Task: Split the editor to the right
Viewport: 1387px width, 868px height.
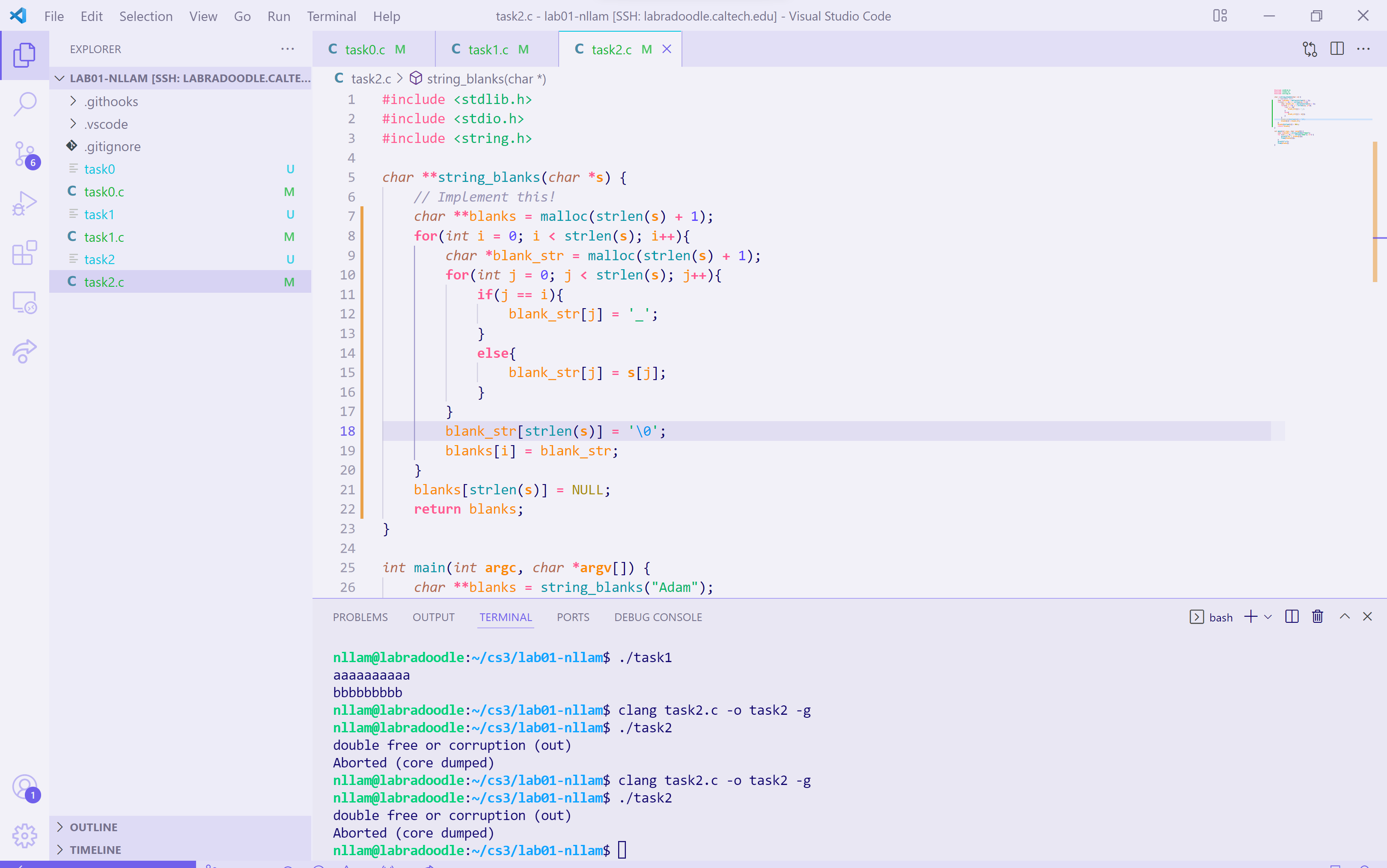Action: click(1336, 49)
